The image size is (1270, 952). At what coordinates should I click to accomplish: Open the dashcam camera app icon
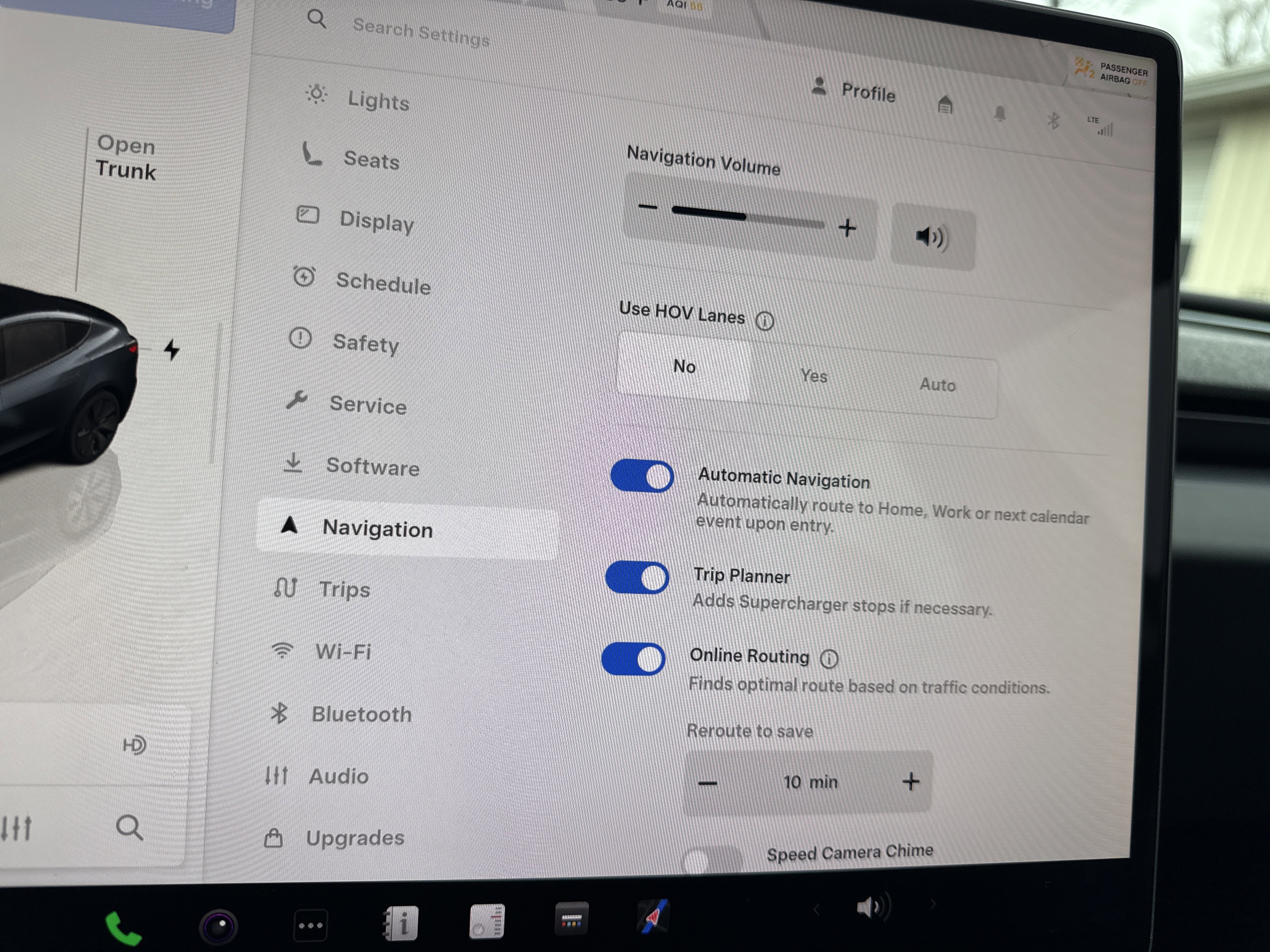(218, 926)
